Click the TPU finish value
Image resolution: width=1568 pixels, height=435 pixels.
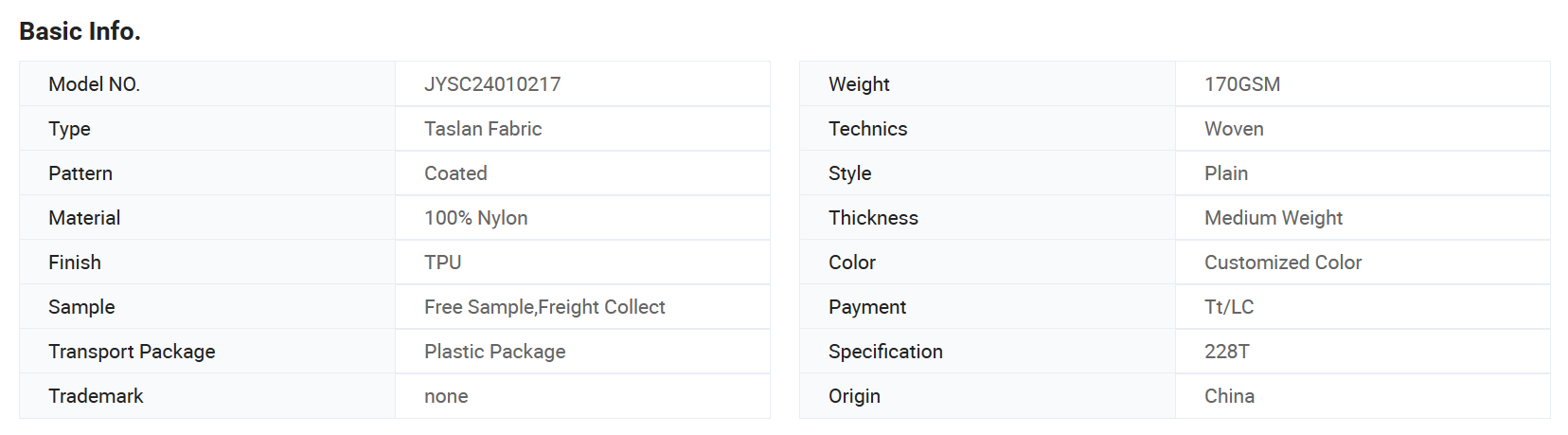click(x=443, y=263)
